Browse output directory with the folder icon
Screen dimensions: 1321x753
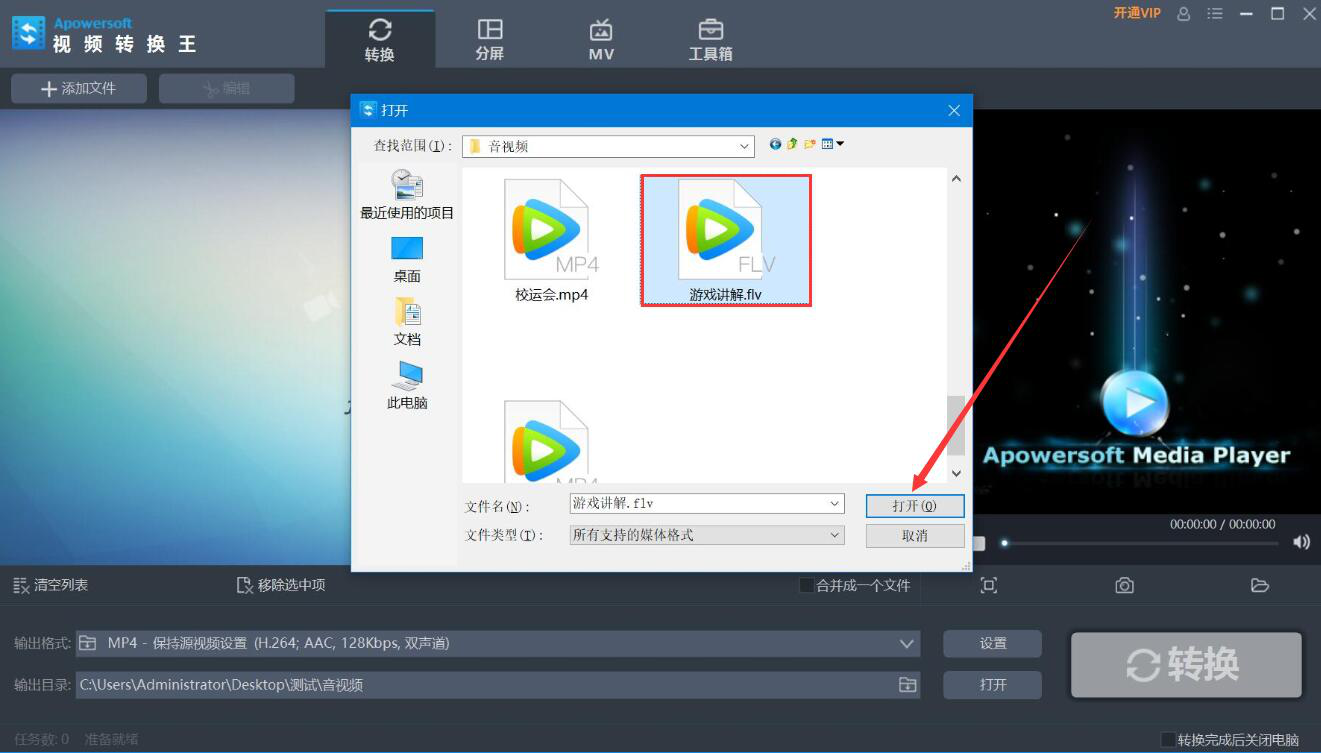(x=907, y=685)
